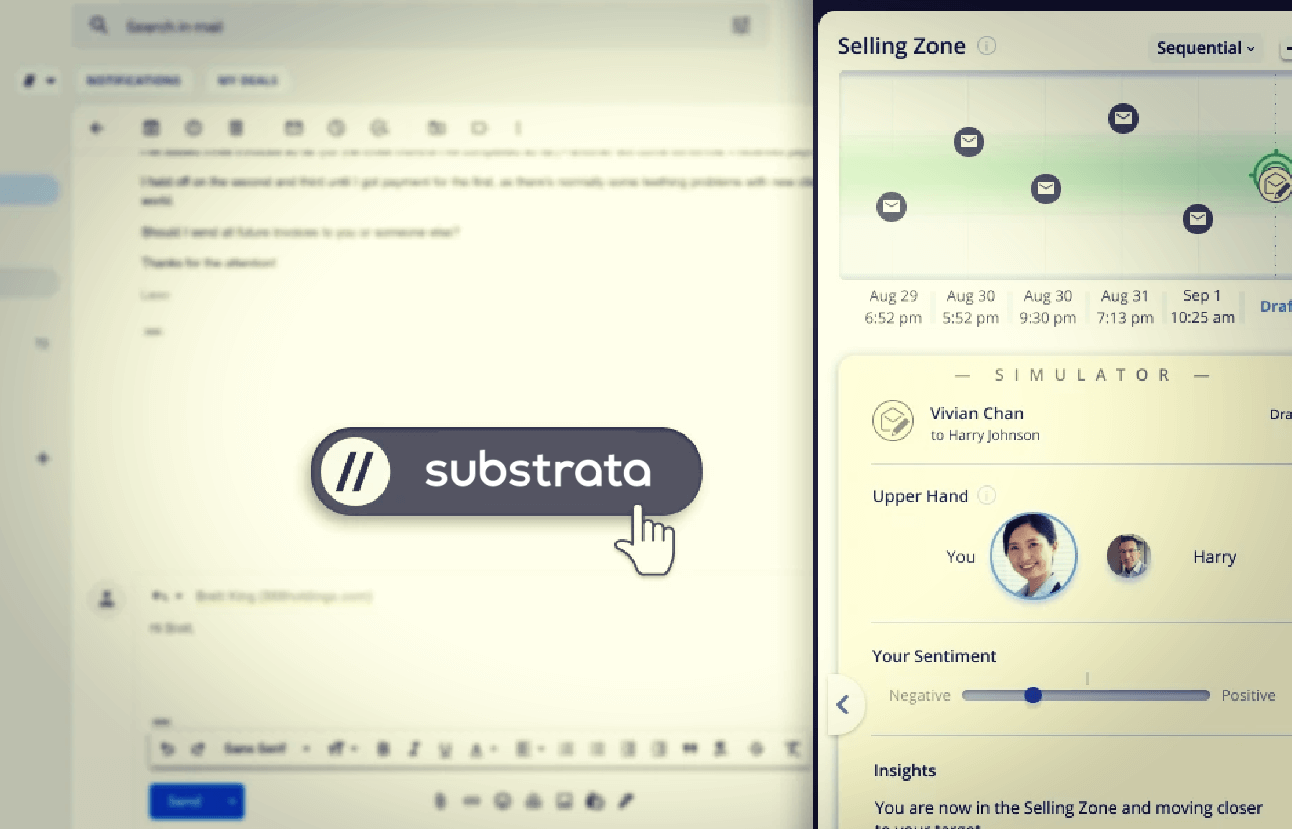The image size is (1292, 829).
Task: Mark the open email as unread
Action: coord(293,128)
